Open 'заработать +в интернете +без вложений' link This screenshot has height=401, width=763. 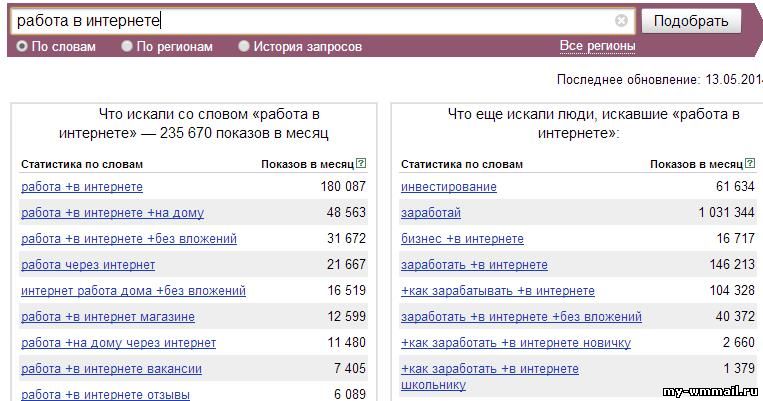click(521, 317)
